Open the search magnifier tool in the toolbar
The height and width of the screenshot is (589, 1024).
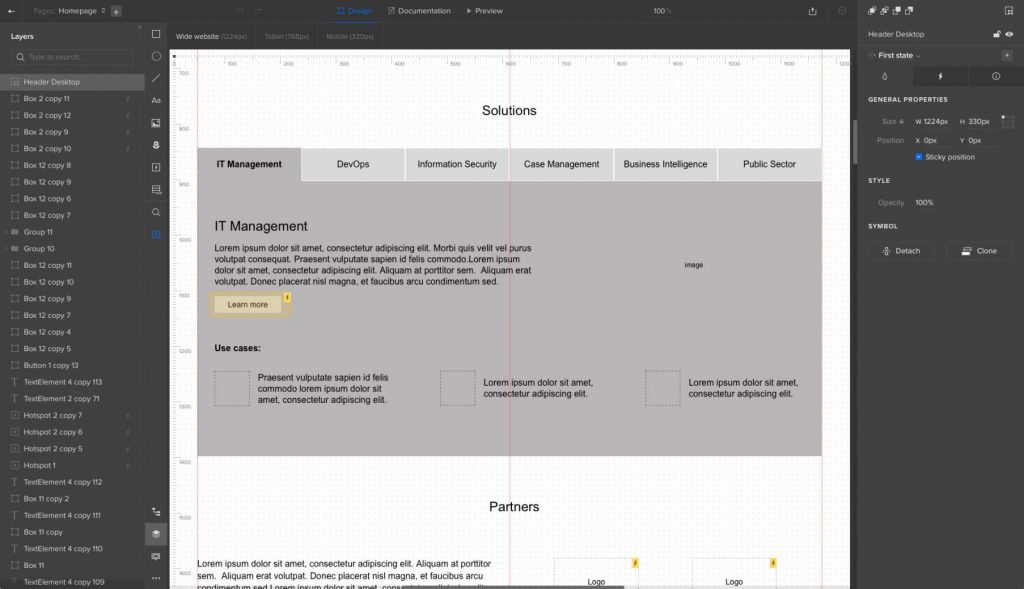[x=156, y=212]
